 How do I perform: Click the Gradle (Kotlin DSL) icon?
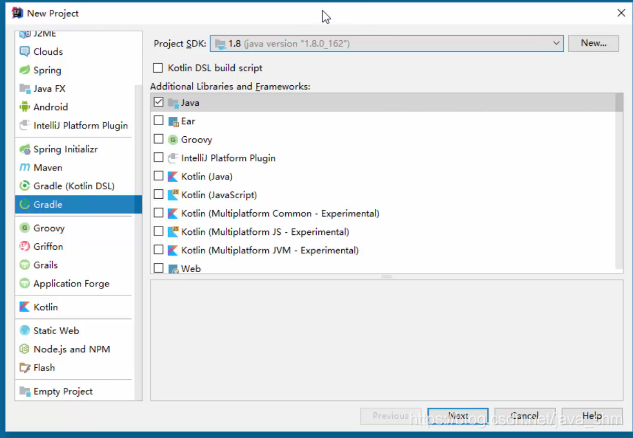click(25, 186)
